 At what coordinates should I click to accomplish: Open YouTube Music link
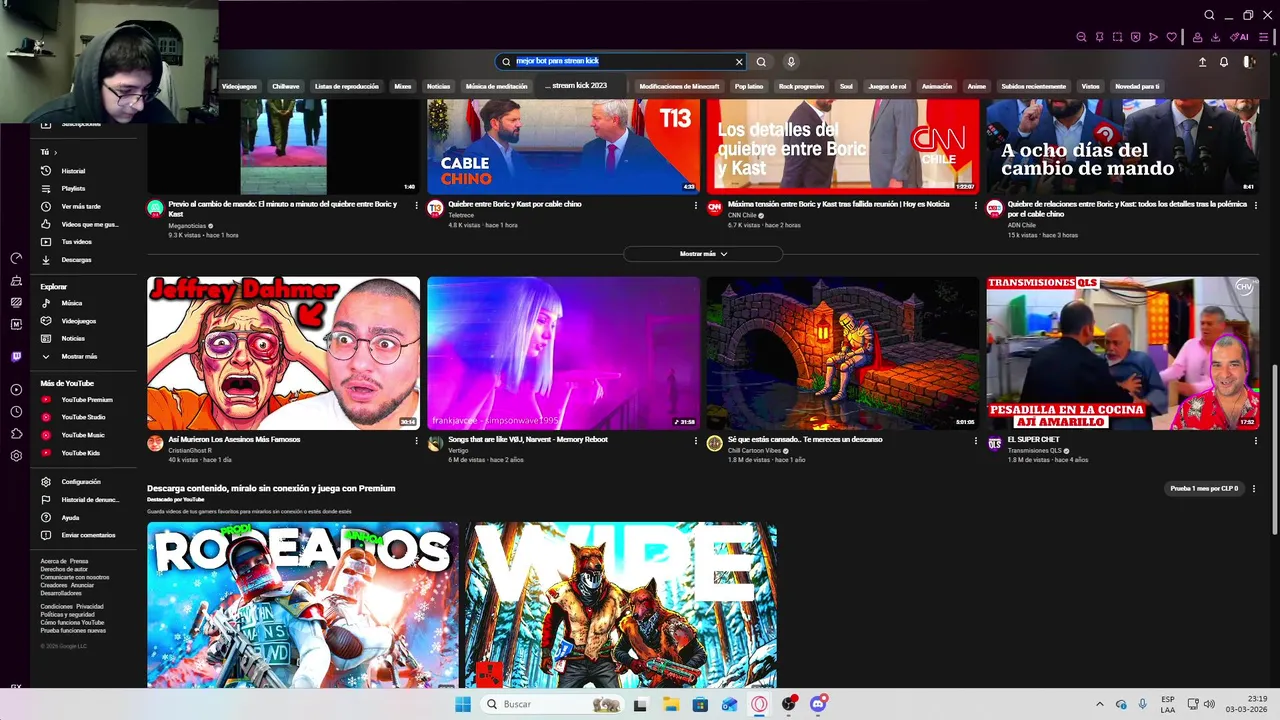click(x=82, y=435)
